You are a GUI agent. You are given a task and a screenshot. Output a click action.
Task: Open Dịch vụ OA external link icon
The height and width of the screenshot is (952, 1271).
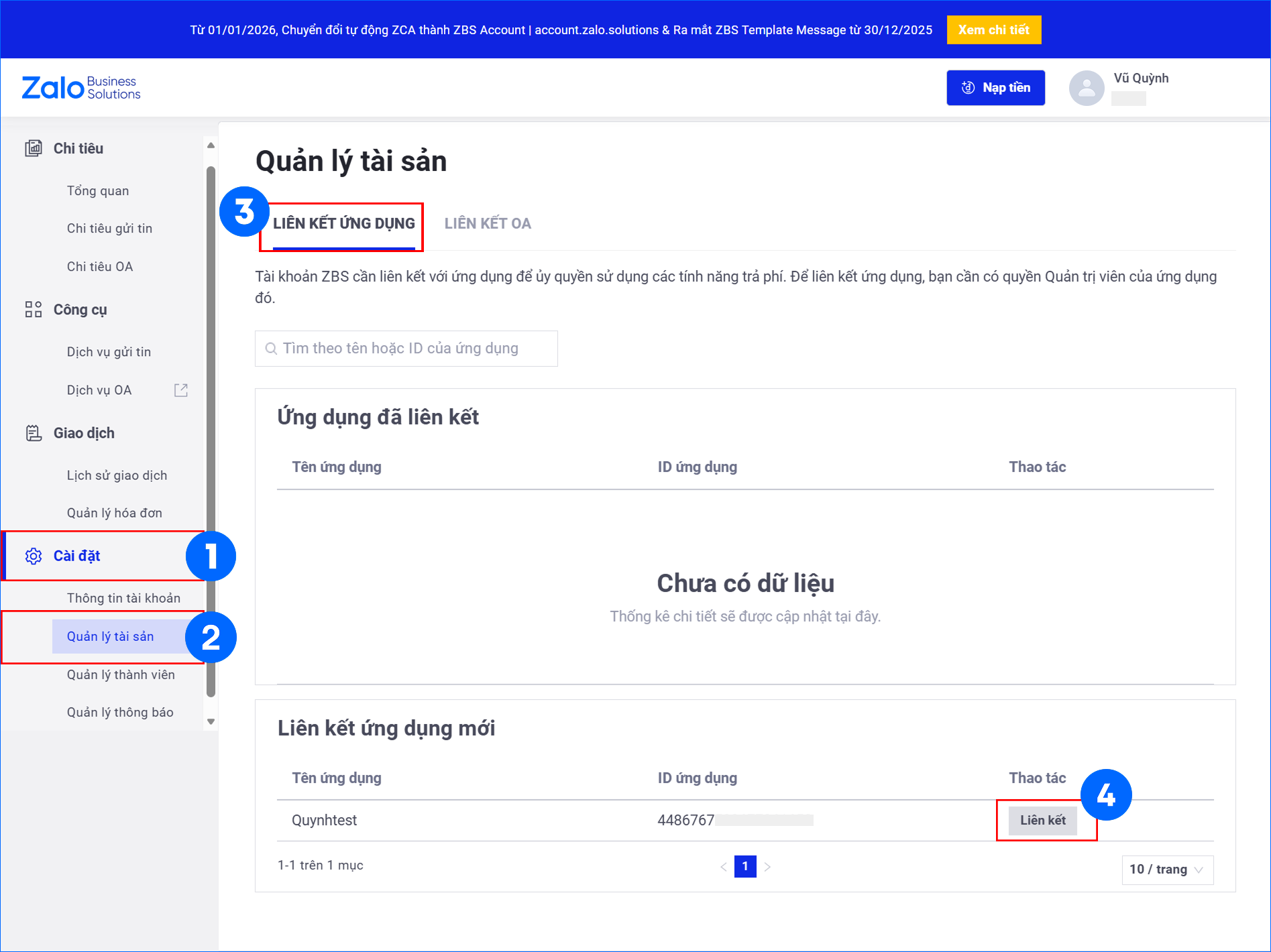coord(180,390)
